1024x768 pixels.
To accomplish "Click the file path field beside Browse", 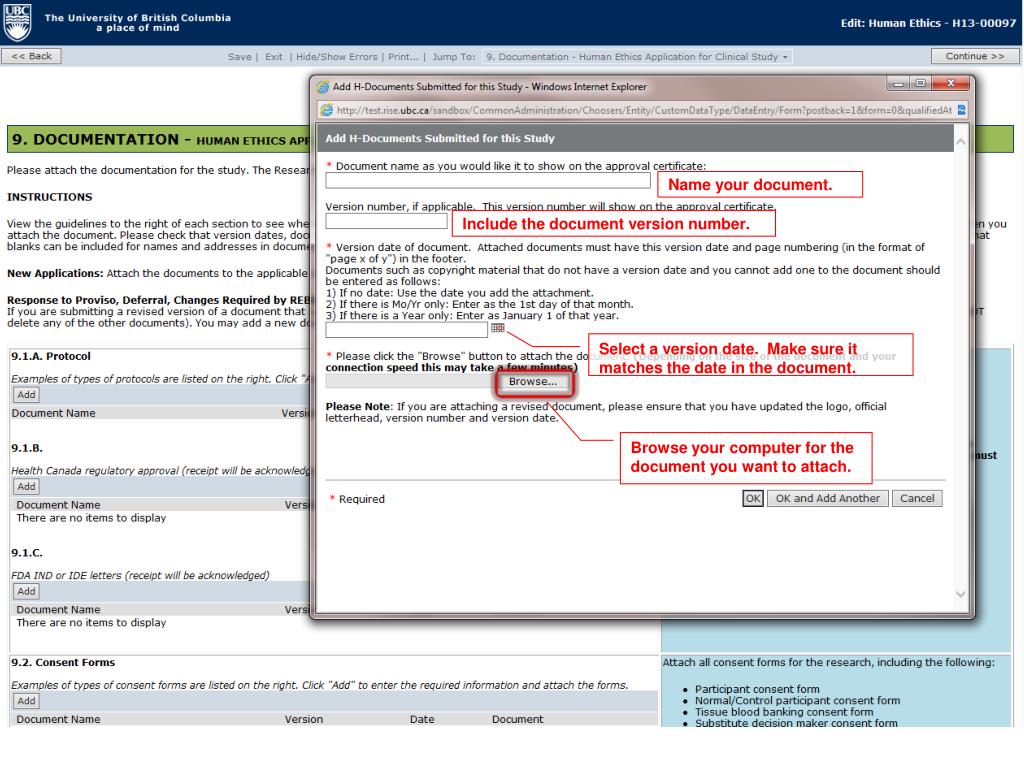I will tap(410, 381).
